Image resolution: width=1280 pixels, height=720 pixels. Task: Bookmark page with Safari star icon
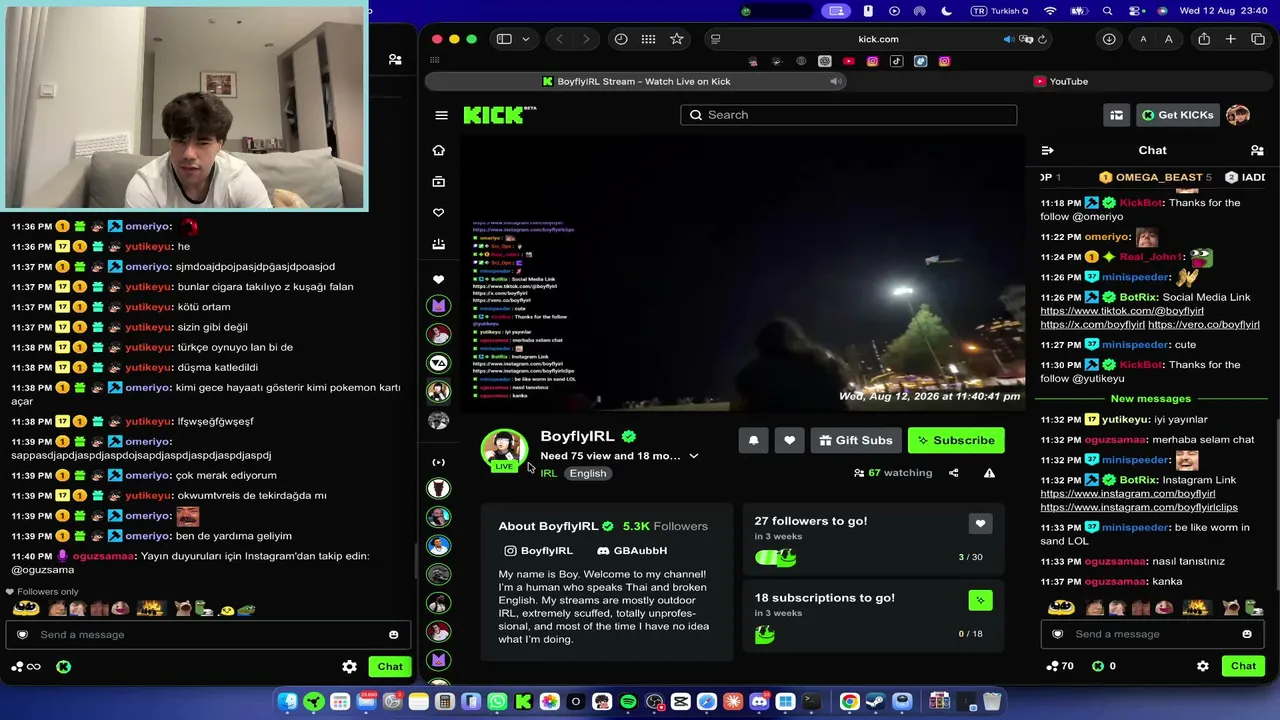click(x=677, y=39)
